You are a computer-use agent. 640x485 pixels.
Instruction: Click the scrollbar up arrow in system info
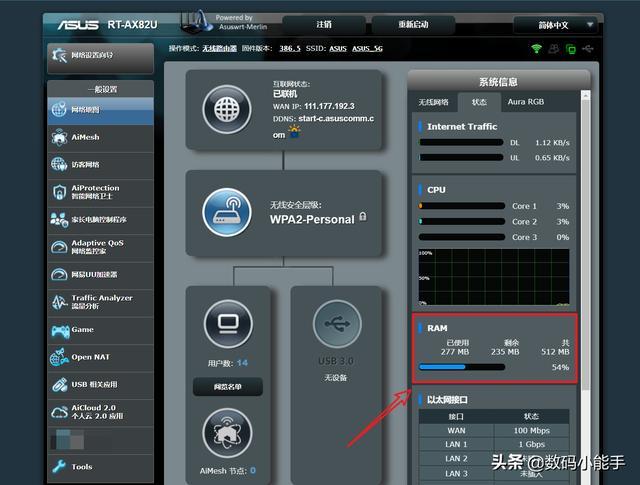click(x=586, y=96)
